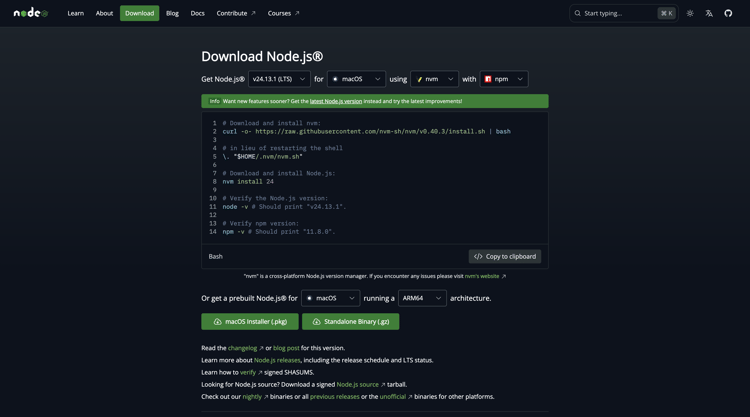Open the Docs nav item
This screenshot has height=417, width=750.
pyautogui.click(x=198, y=13)
